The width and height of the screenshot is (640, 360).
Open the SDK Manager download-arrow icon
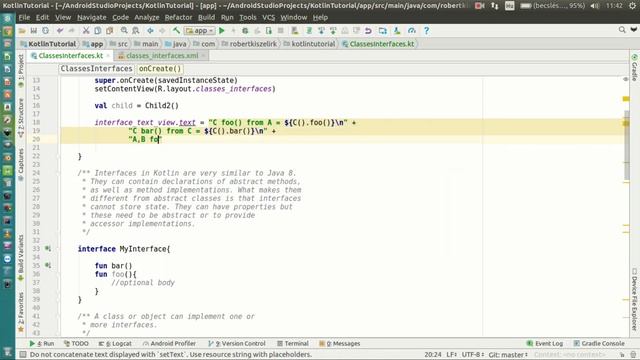pyautogui.click(x=397, y=31)
